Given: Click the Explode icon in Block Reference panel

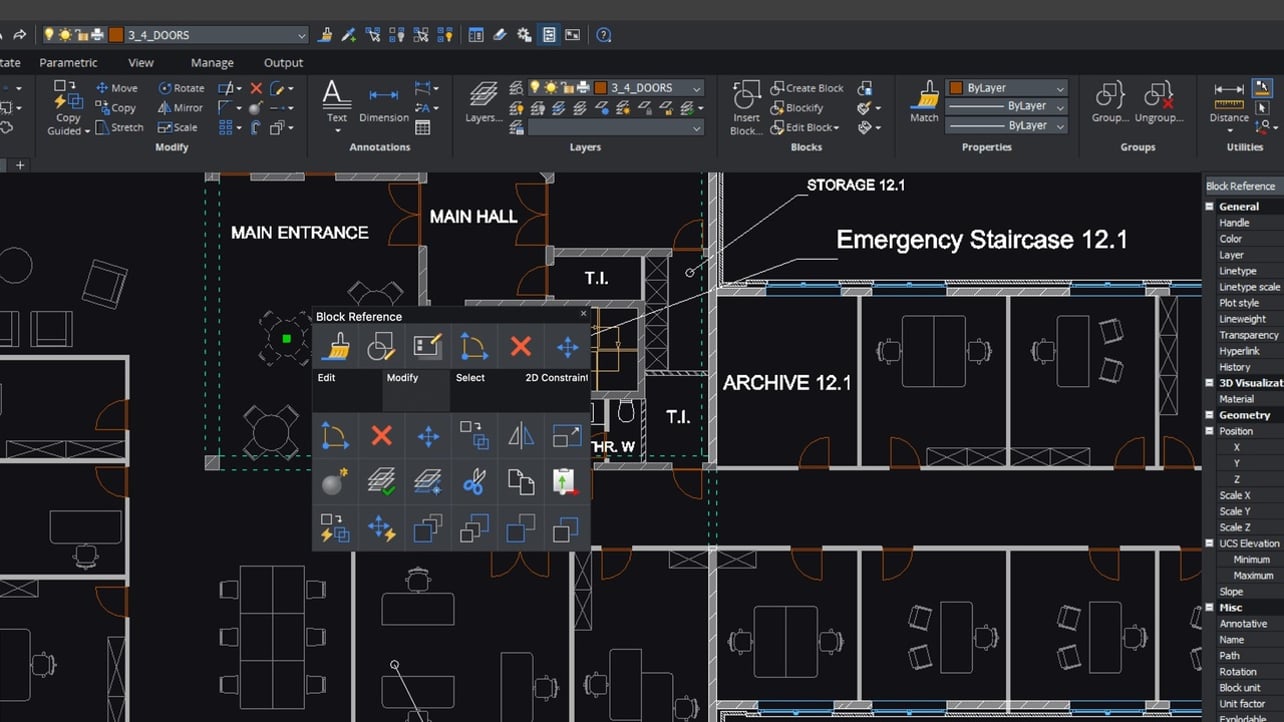Looking at the screenshot, I should point(334,482).
